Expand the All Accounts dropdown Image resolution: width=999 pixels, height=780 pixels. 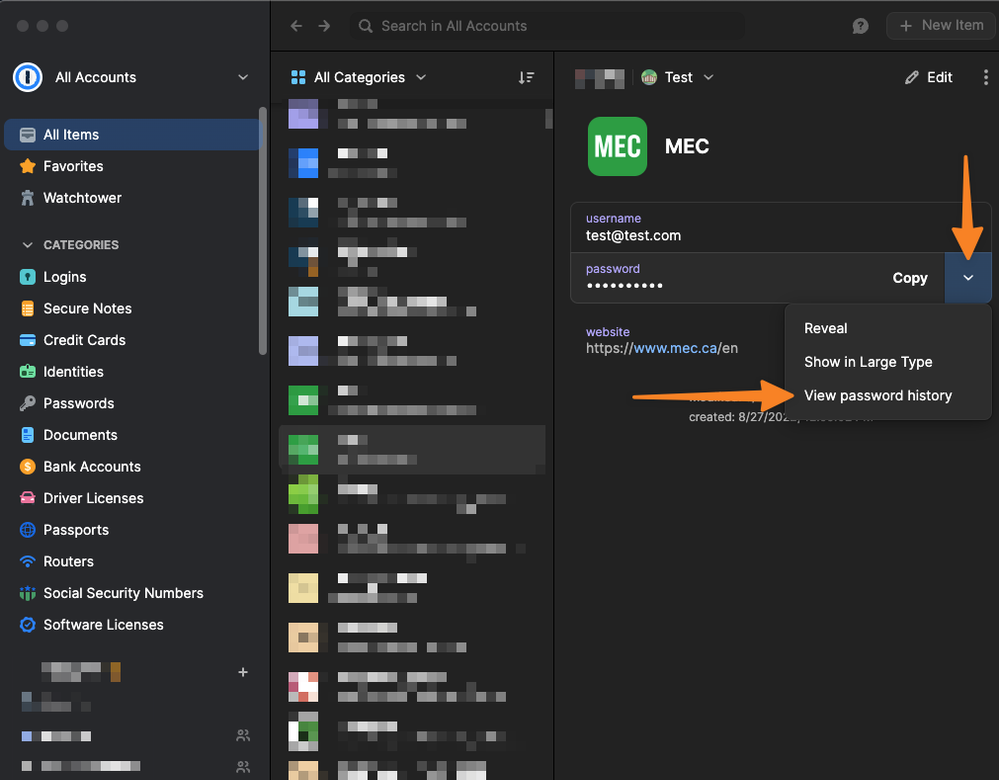pos(243,78)
